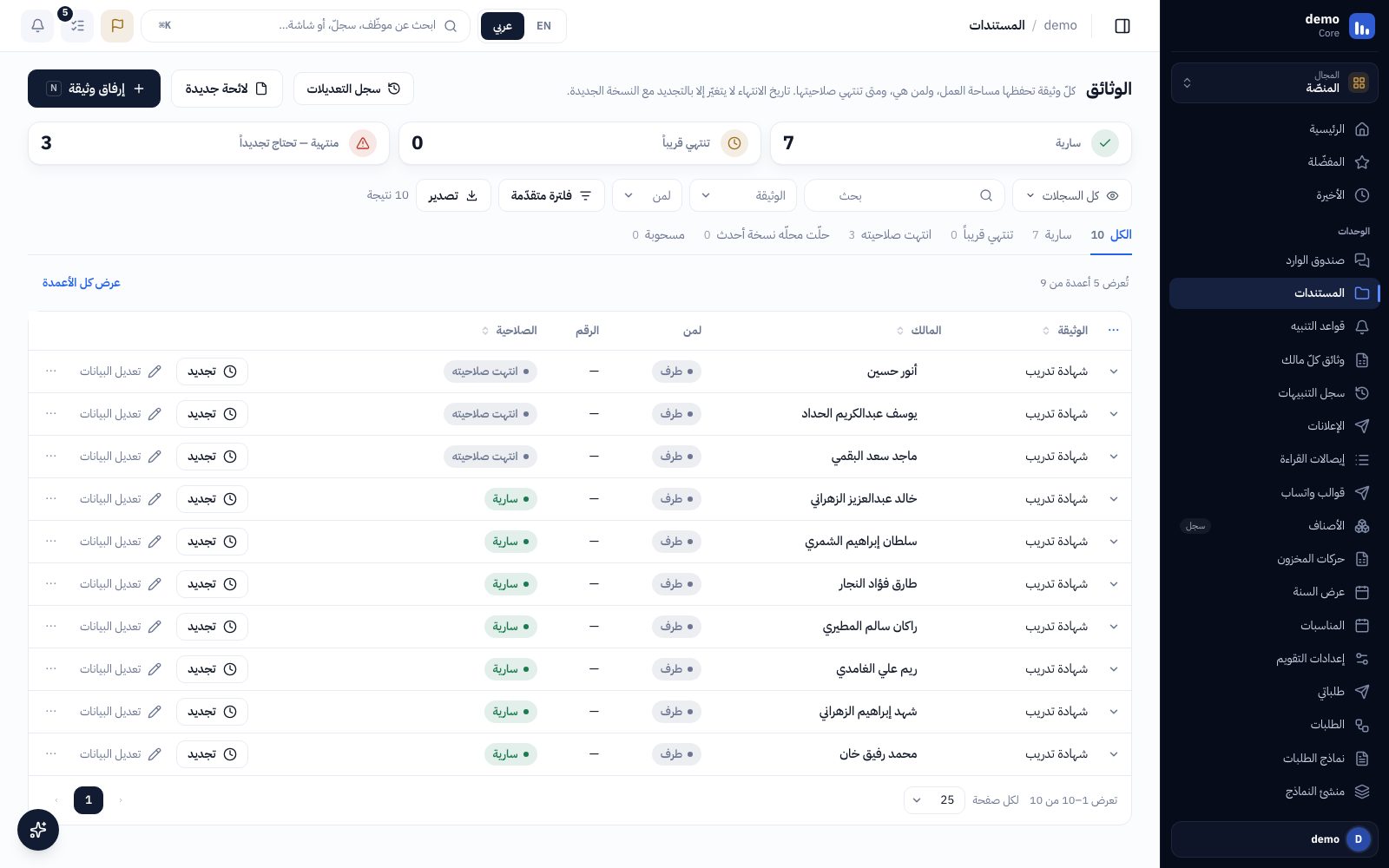This screenshot has height=868, width=1389.
Task: Click تجديد for سلطان إبراهيم الشمري
Action: [x=212, y=542]
